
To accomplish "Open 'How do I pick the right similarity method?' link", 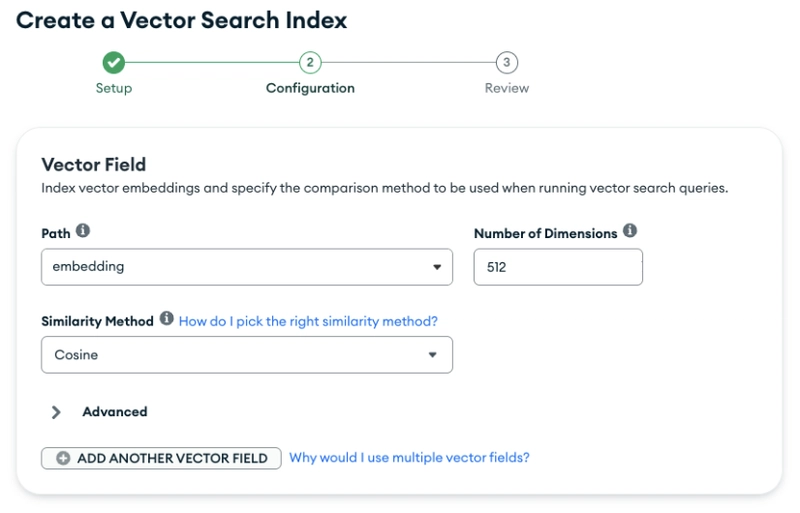I will tap(308, 321).
